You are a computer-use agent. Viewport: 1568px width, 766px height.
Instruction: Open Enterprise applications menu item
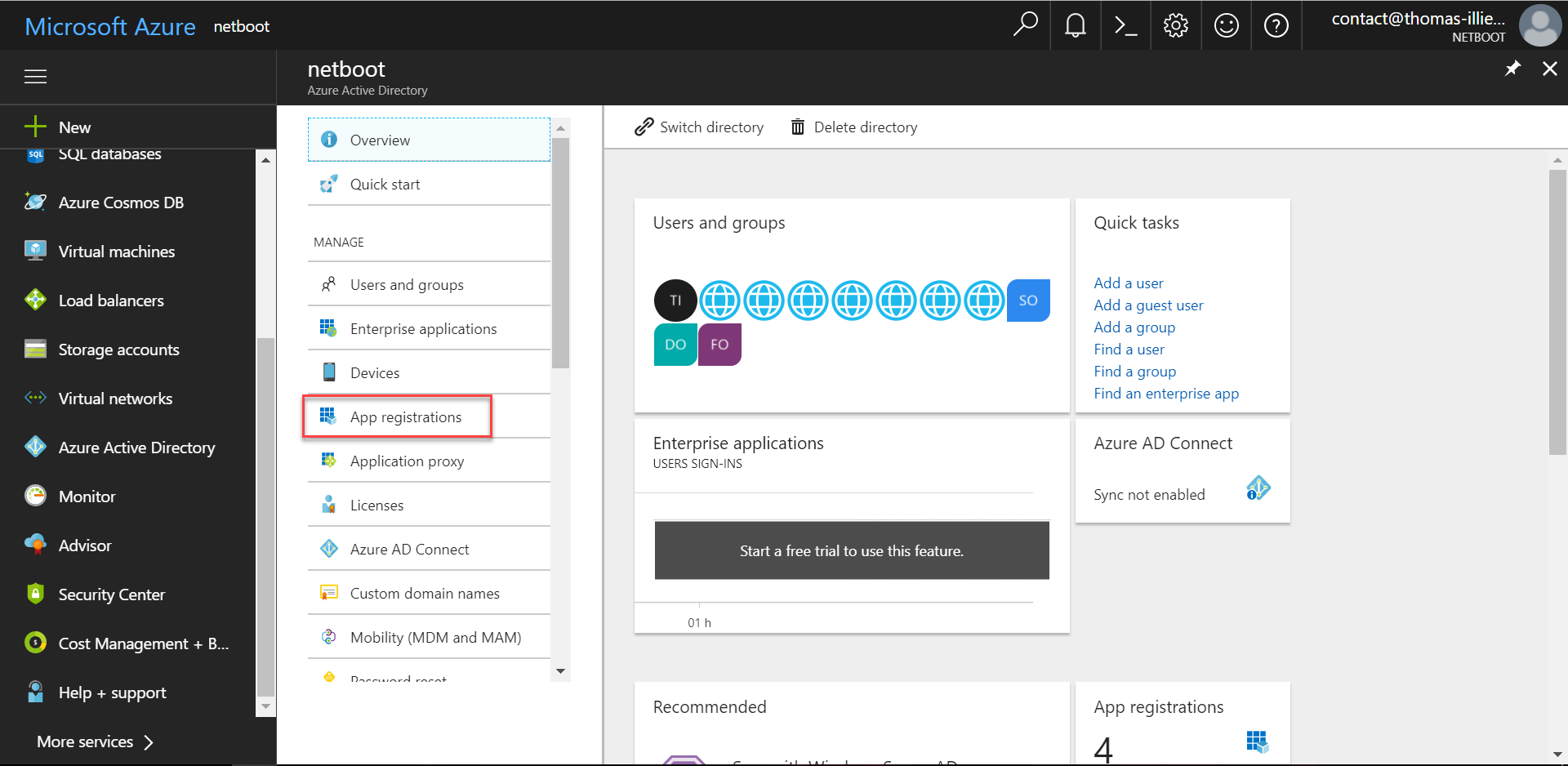[x=429, y=328]
